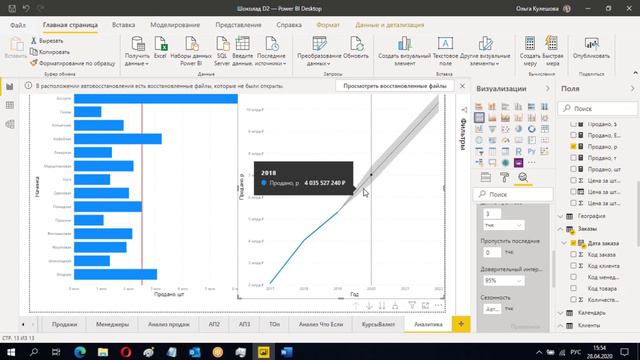Add a quick measure (Быстрая мера)
The height and width of the screenshot is (360, 640).
point(552,51)
